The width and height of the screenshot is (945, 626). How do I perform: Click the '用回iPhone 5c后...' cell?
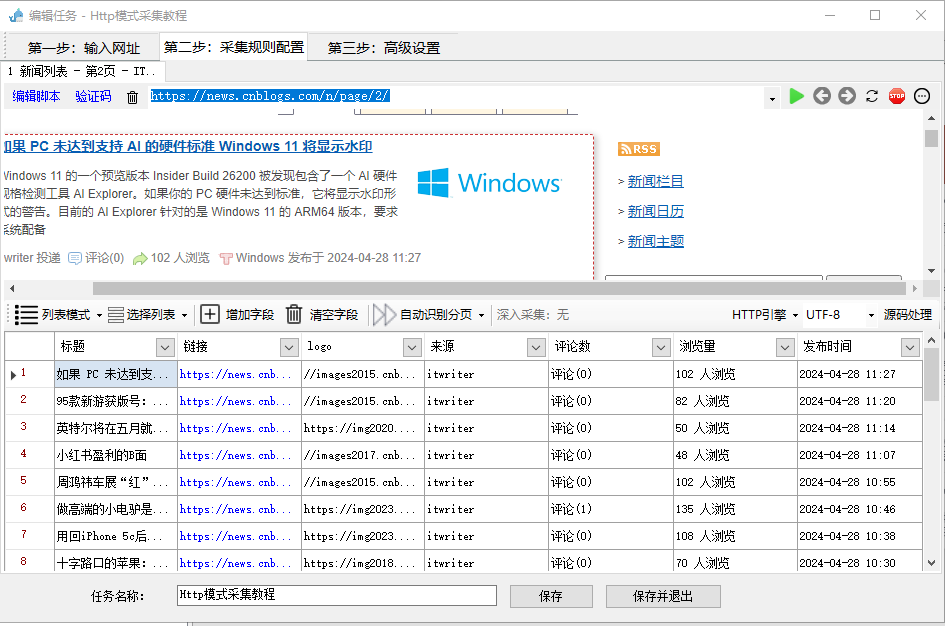[116, 536]
